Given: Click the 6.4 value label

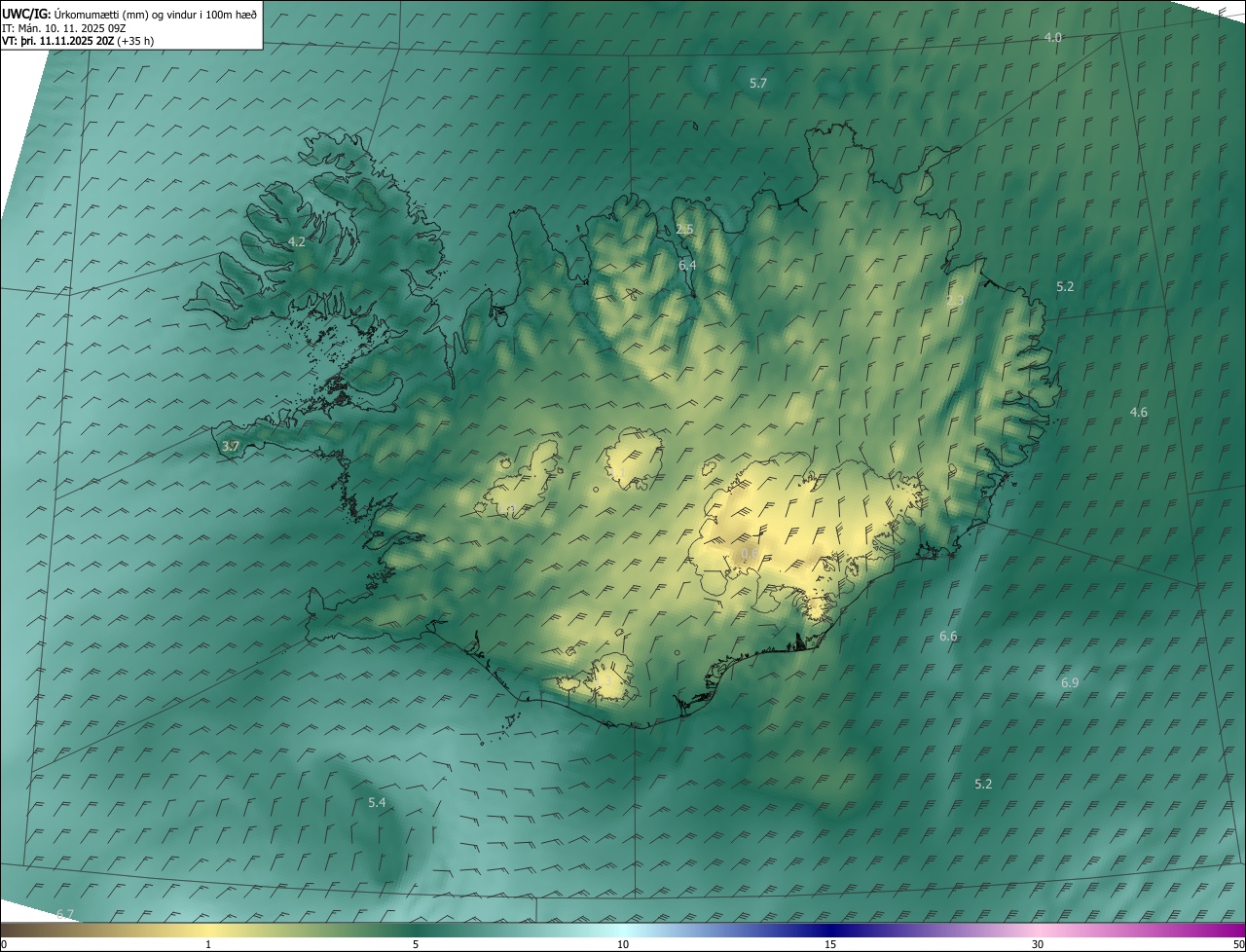Looking at the screenshot, I should [x=687, y=265].
